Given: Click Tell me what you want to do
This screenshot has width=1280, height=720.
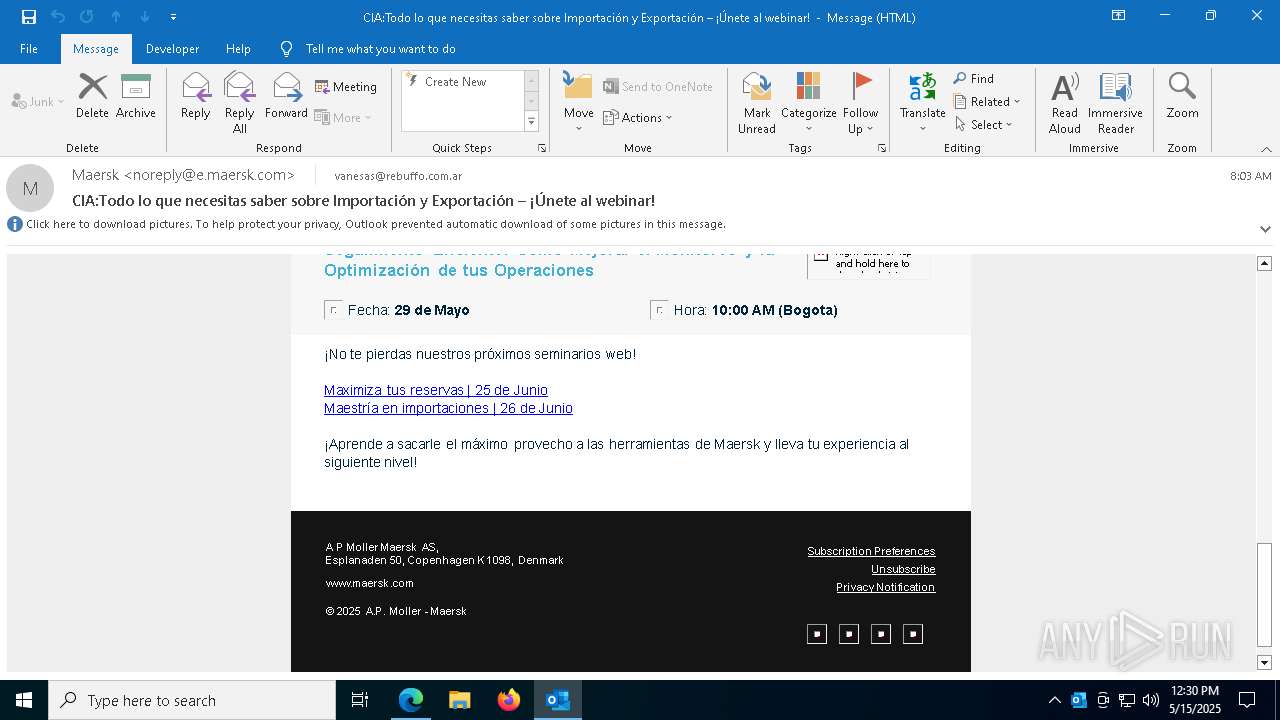Looking at the screenshot, I should 380,49.
